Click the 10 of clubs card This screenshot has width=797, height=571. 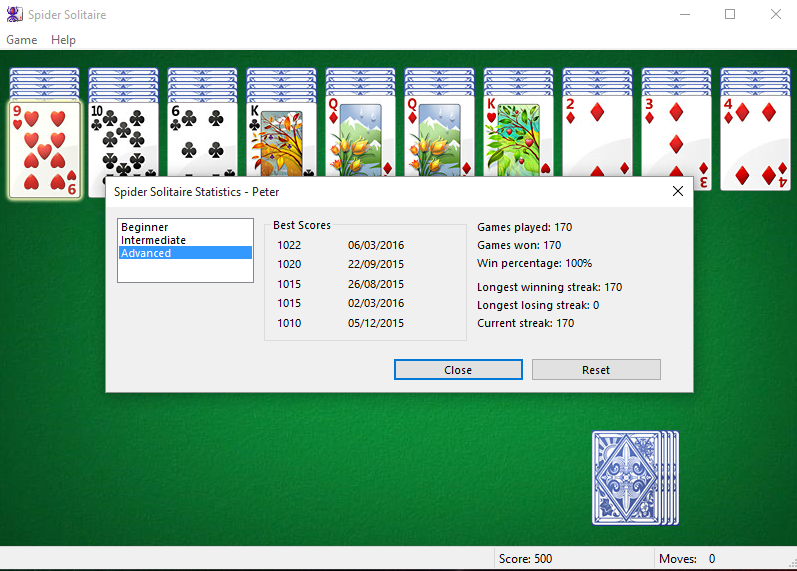point(123,140)
